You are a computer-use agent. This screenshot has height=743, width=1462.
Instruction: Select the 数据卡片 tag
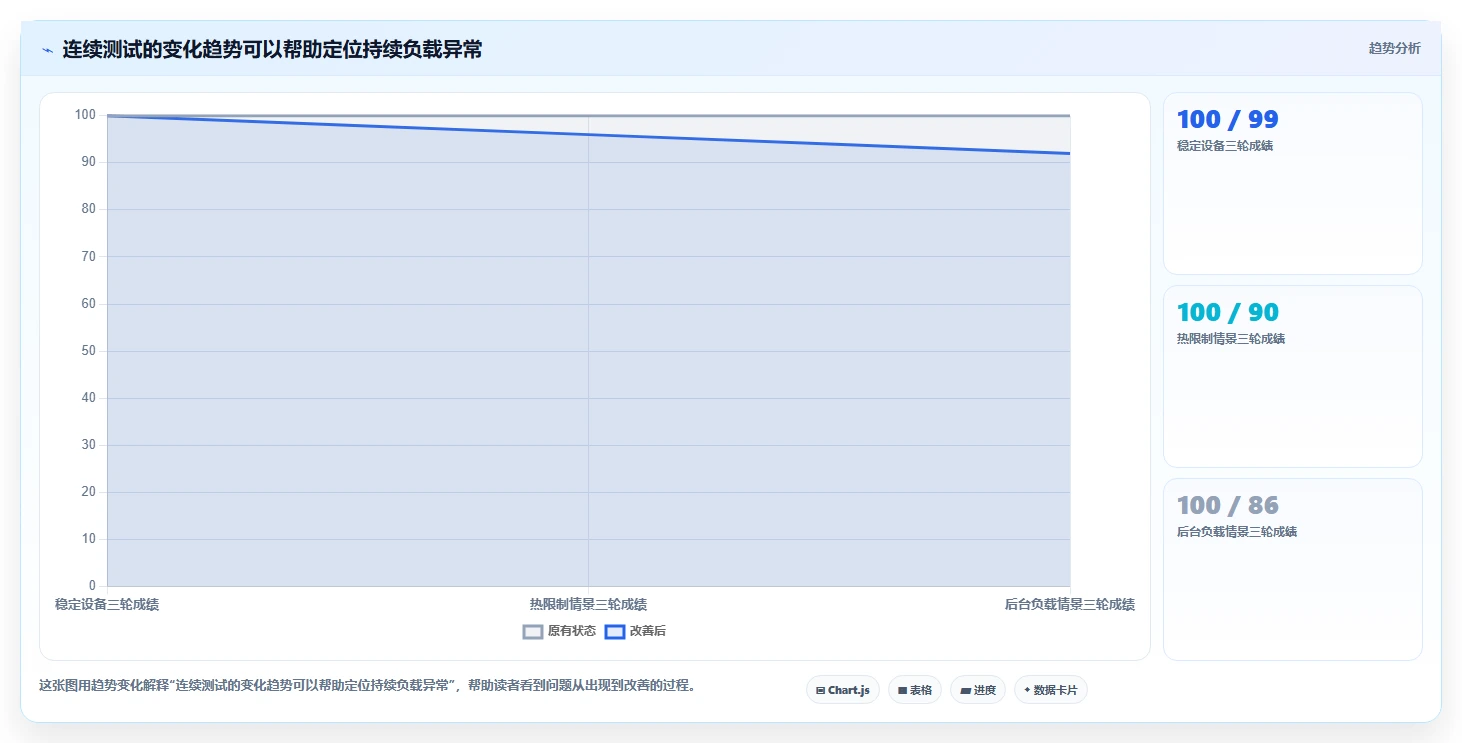click(1051, 690)
